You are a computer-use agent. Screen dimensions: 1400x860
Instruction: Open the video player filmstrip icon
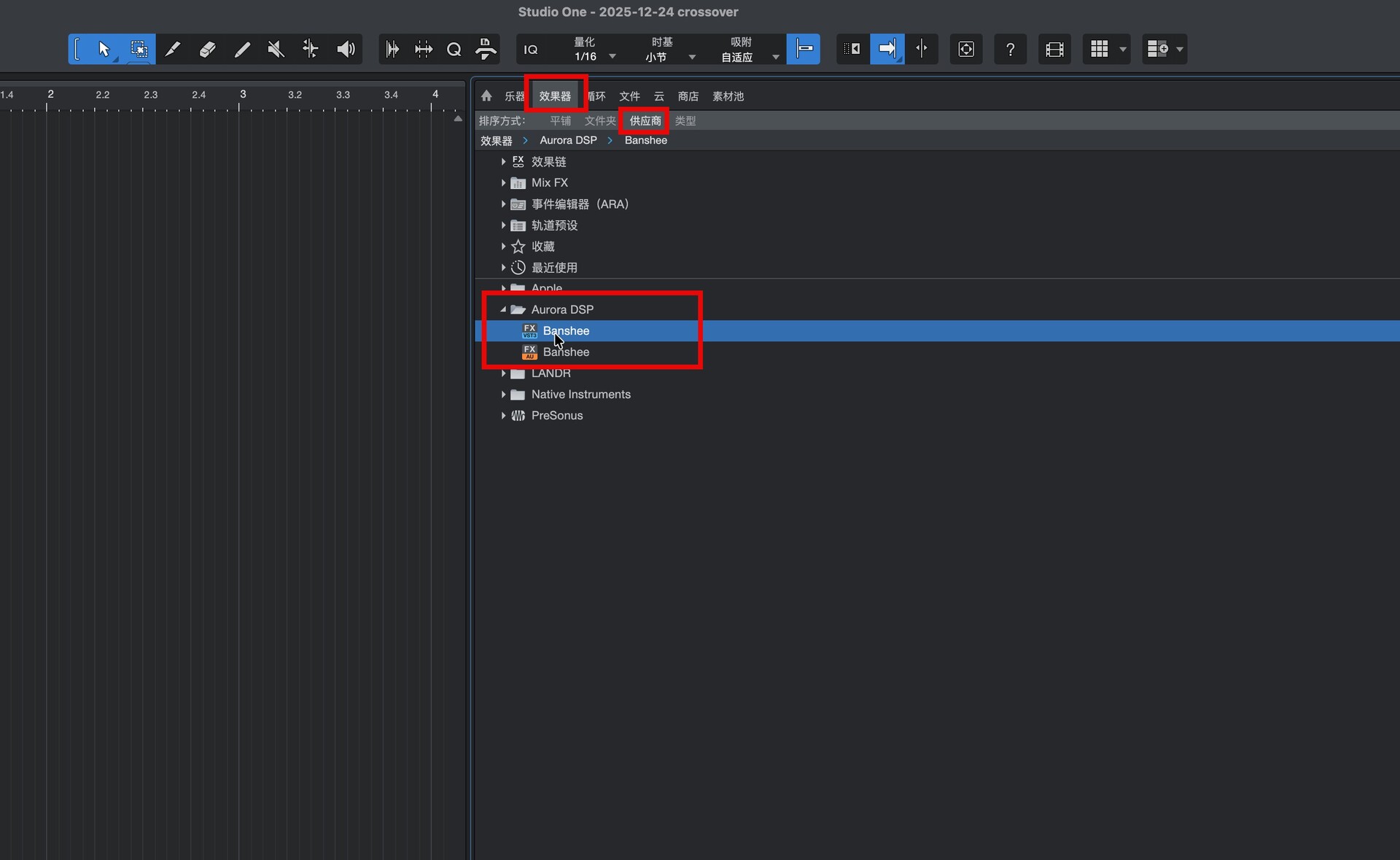pos(1054,49)
